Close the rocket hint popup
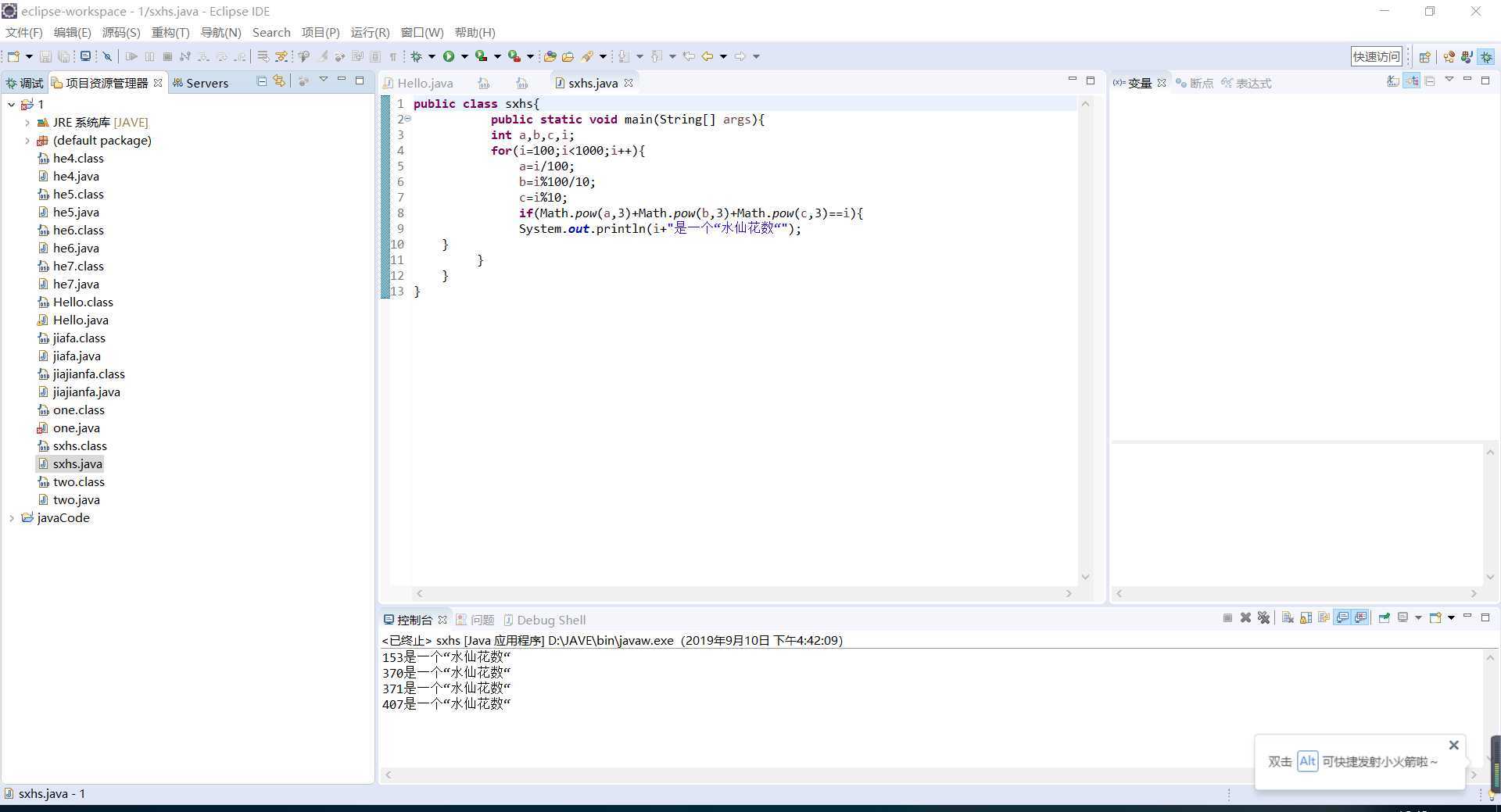This screenshot has width=1501, height=812. click(x=1454, y=746)
